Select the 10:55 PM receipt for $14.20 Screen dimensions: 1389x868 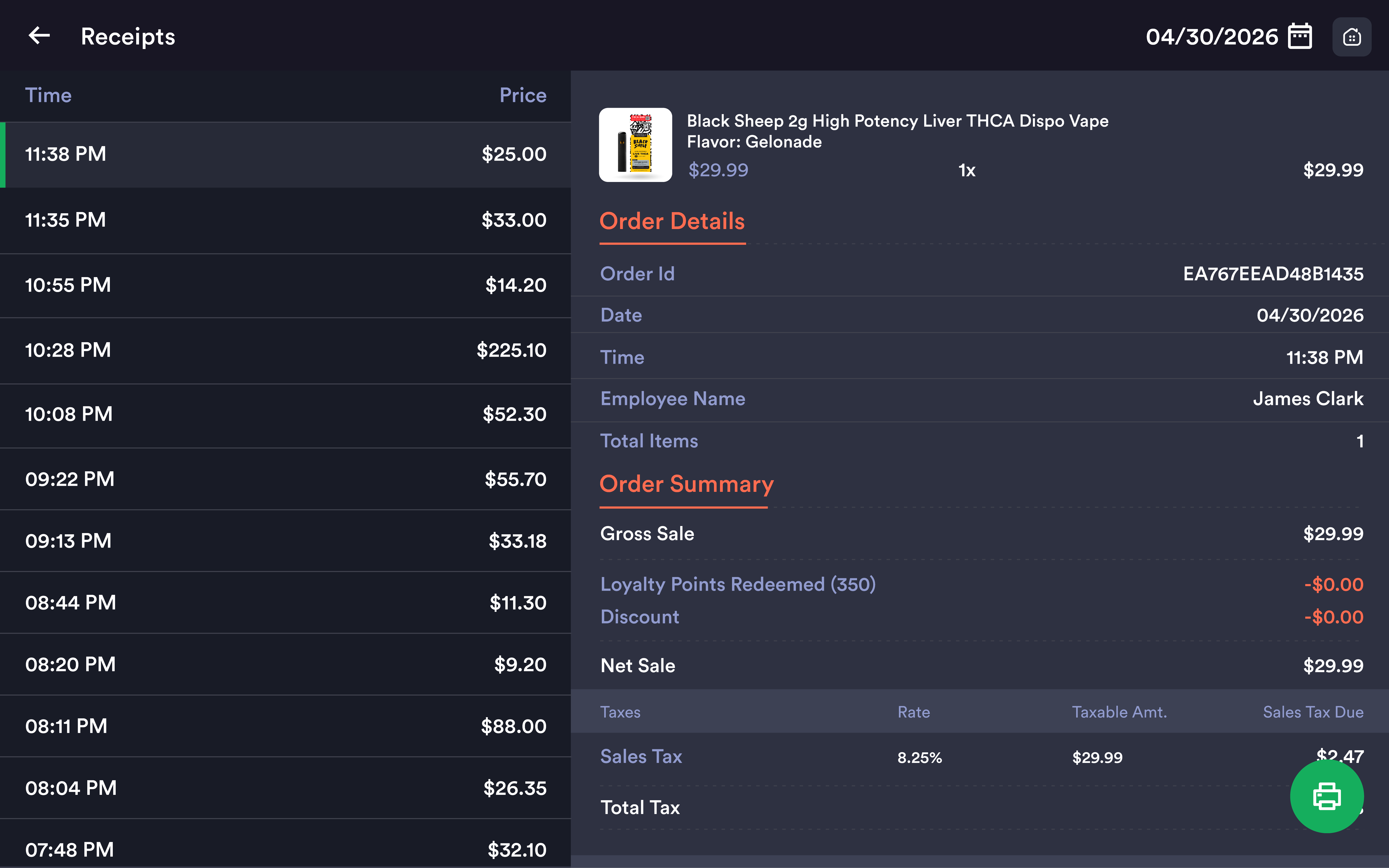(x=285, y=285)
